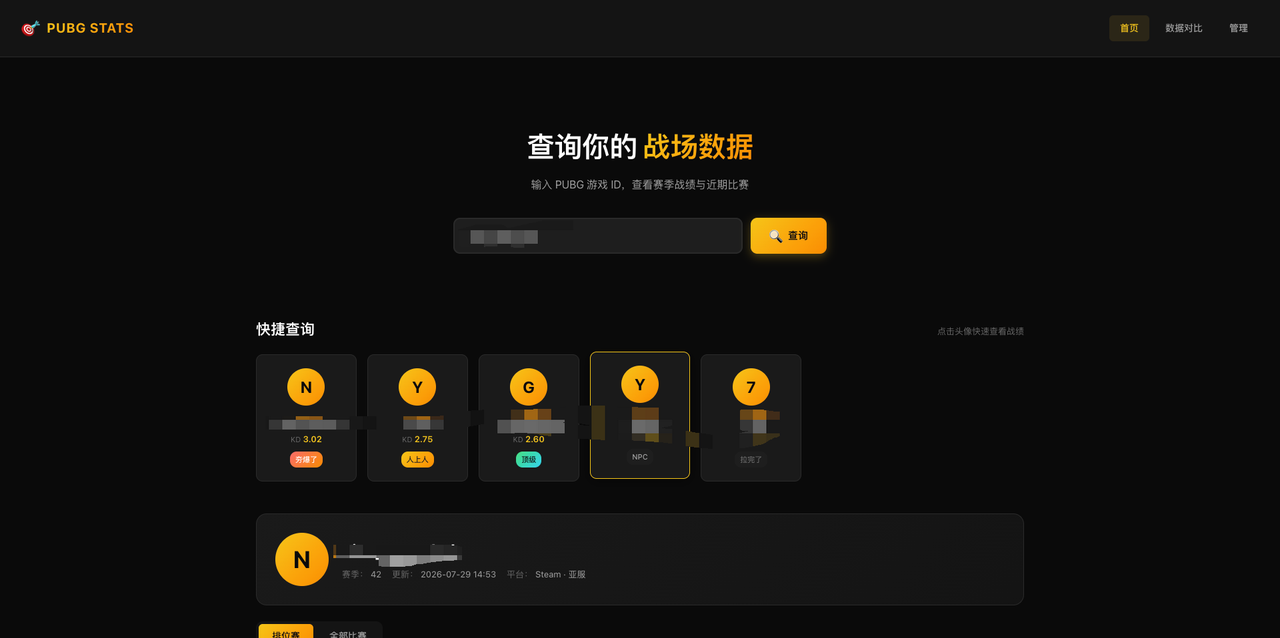This screenshot has width=1280, height=638.
Task: Click the yellow 查询 search button
Action: (789, 236)
